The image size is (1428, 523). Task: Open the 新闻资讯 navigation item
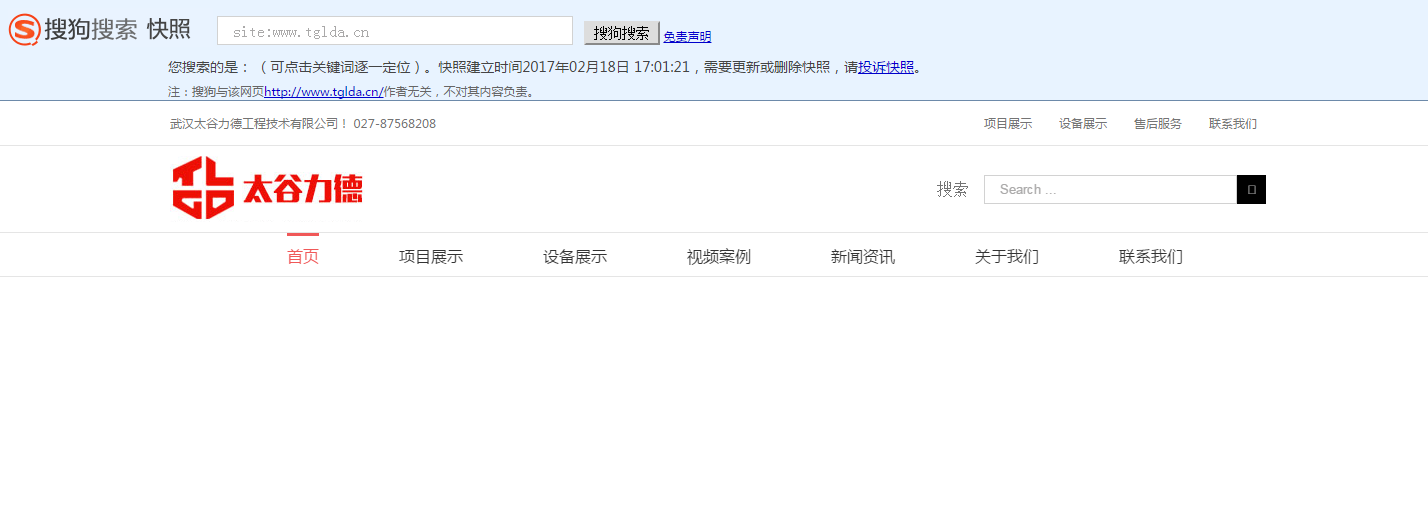(862, 257)
